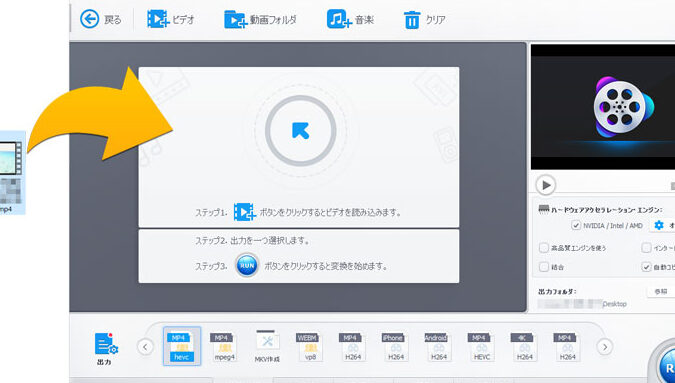Open hardware acceleration options gear button
Image resolution: width=675 pixels, height=383 pixels.
tap(662, 225)
